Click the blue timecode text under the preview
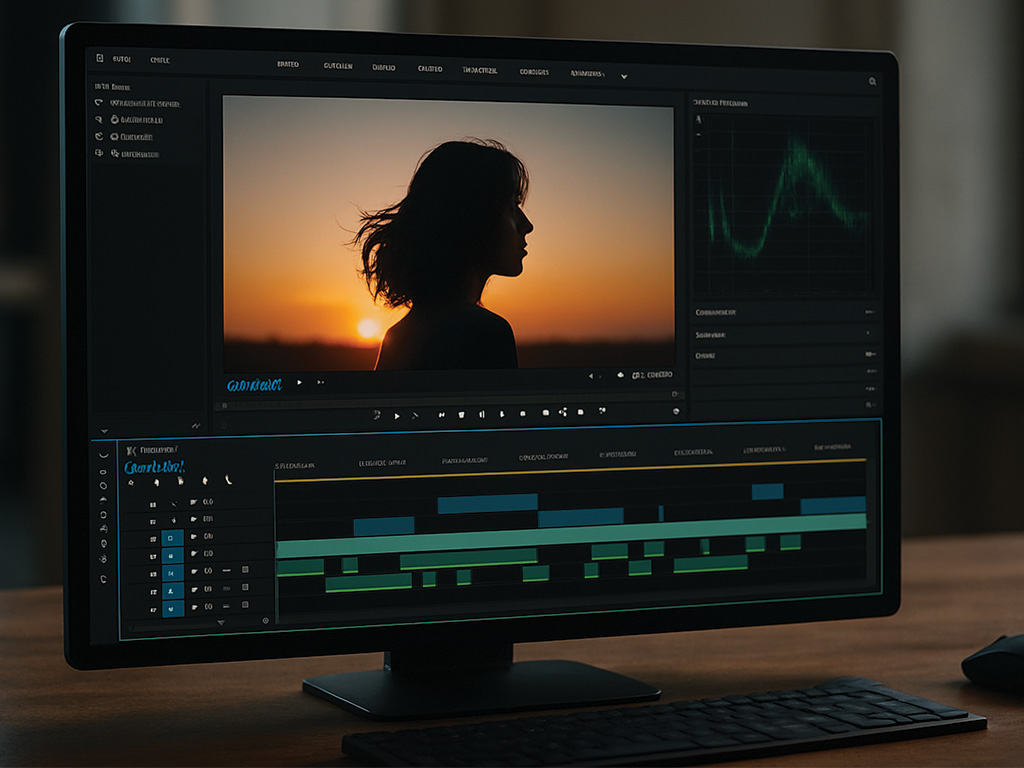 [253, 384]
